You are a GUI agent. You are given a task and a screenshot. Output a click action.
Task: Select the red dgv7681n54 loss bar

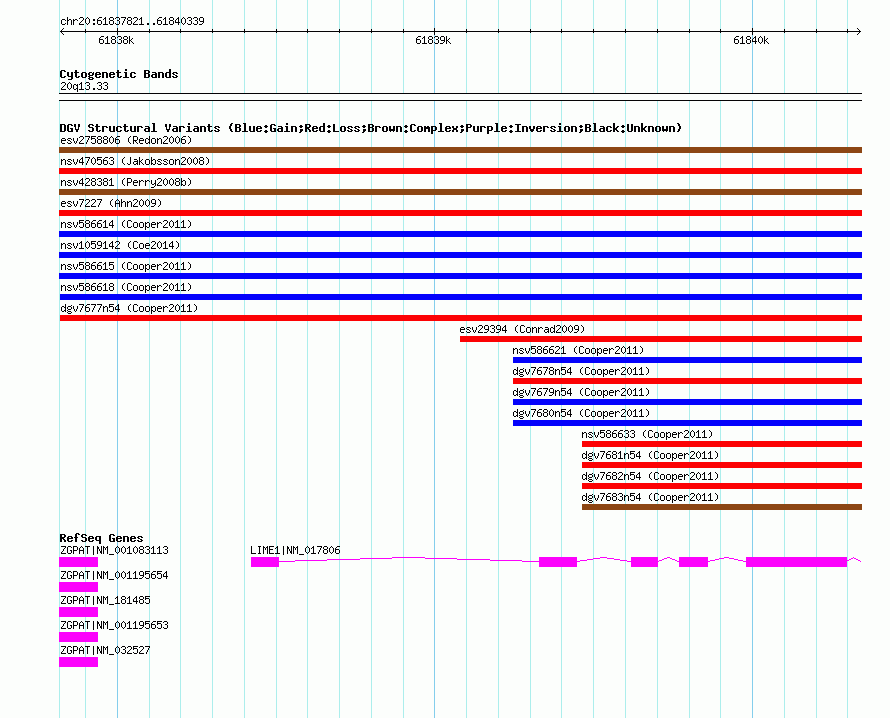pyautogui.click(x=722, y=465)
